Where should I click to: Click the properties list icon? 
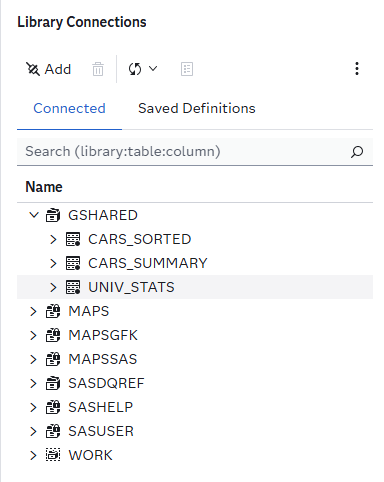(187, 69)
